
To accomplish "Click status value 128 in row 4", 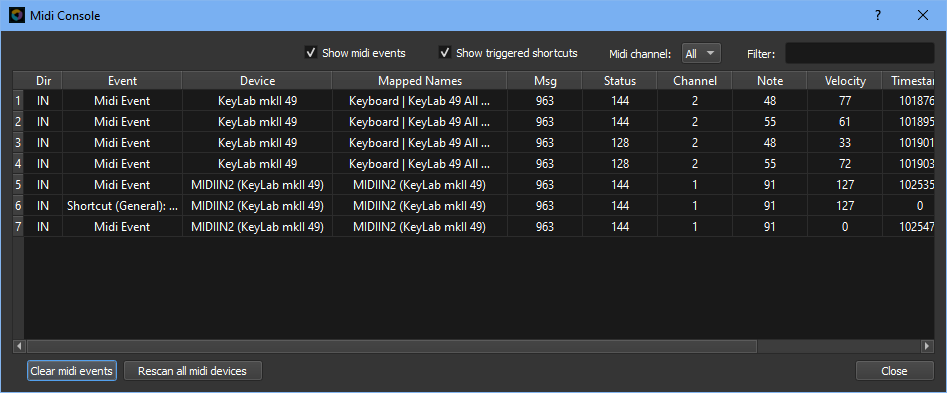I will coord(620,164).
